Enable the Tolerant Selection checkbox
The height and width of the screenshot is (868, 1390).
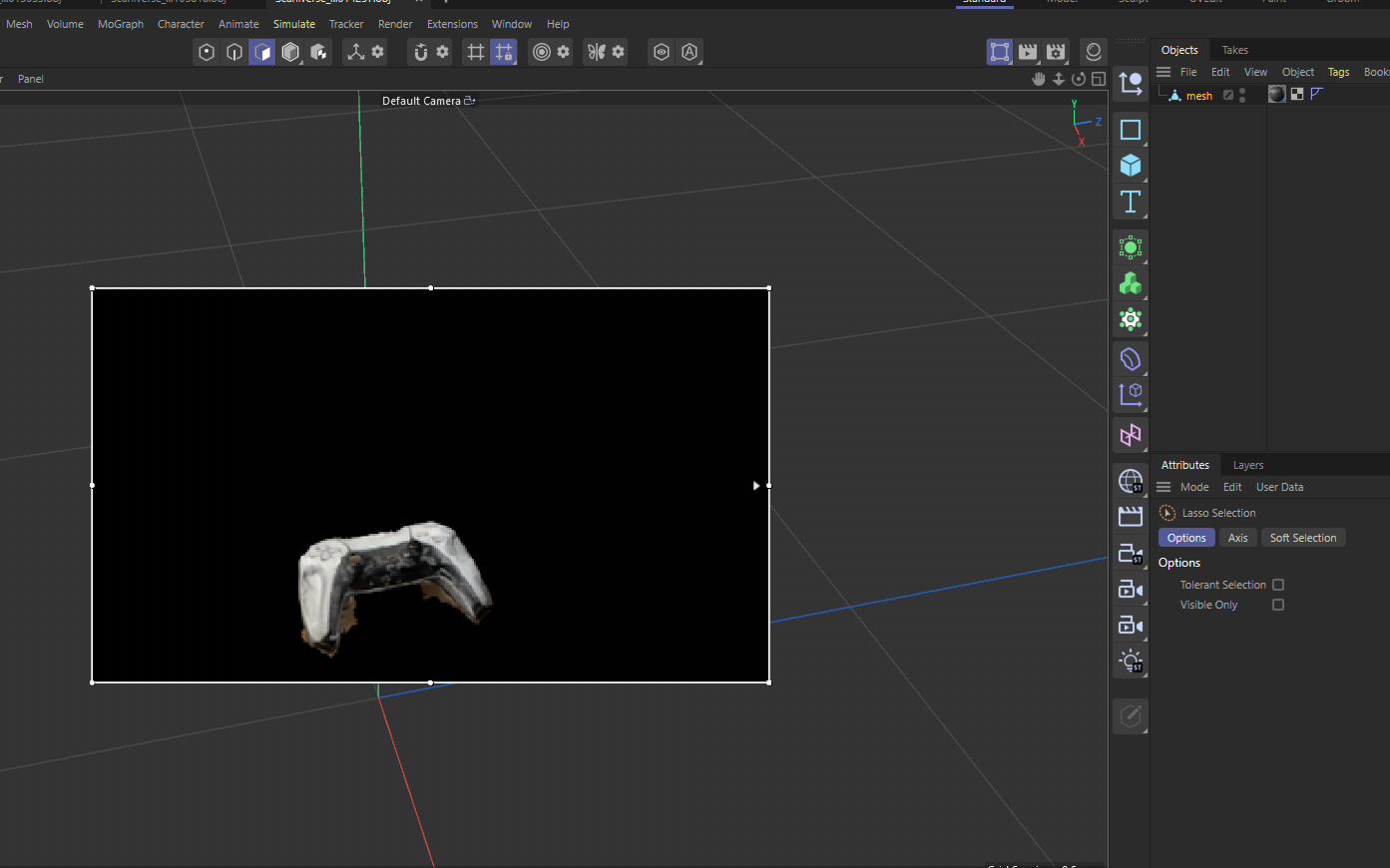tap(1278, 585)
